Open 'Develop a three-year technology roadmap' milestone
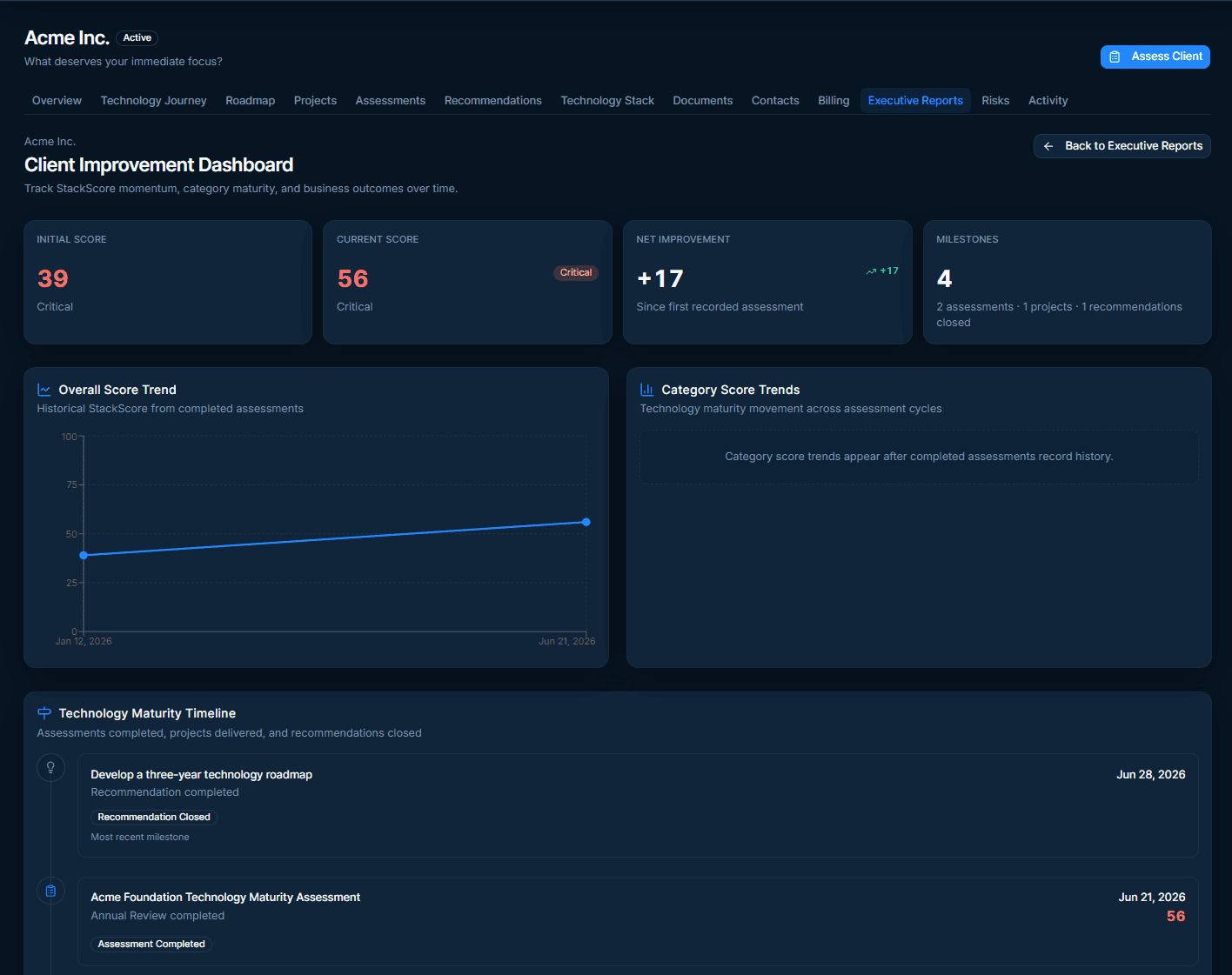1232x975 pixels. tap(638, 805)
